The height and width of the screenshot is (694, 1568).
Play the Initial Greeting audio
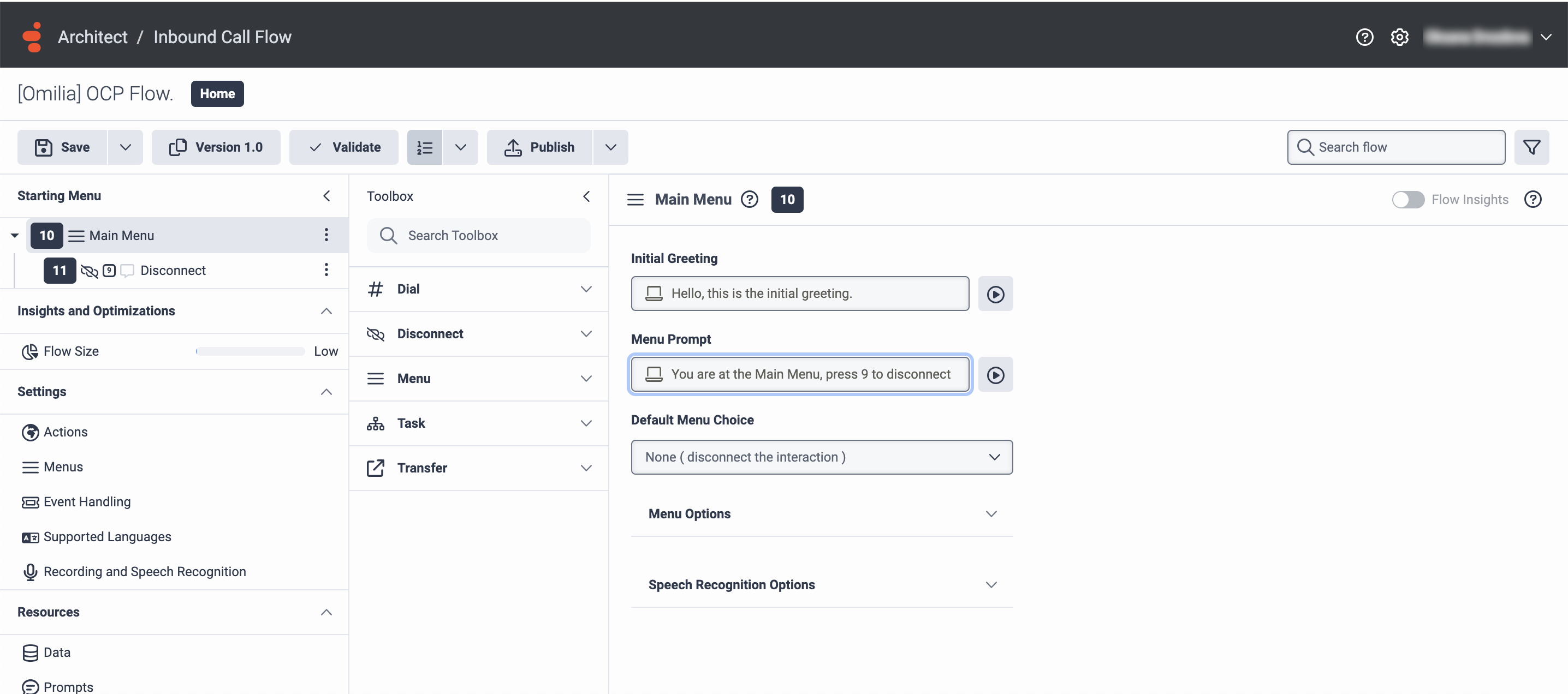coord(995,294)
